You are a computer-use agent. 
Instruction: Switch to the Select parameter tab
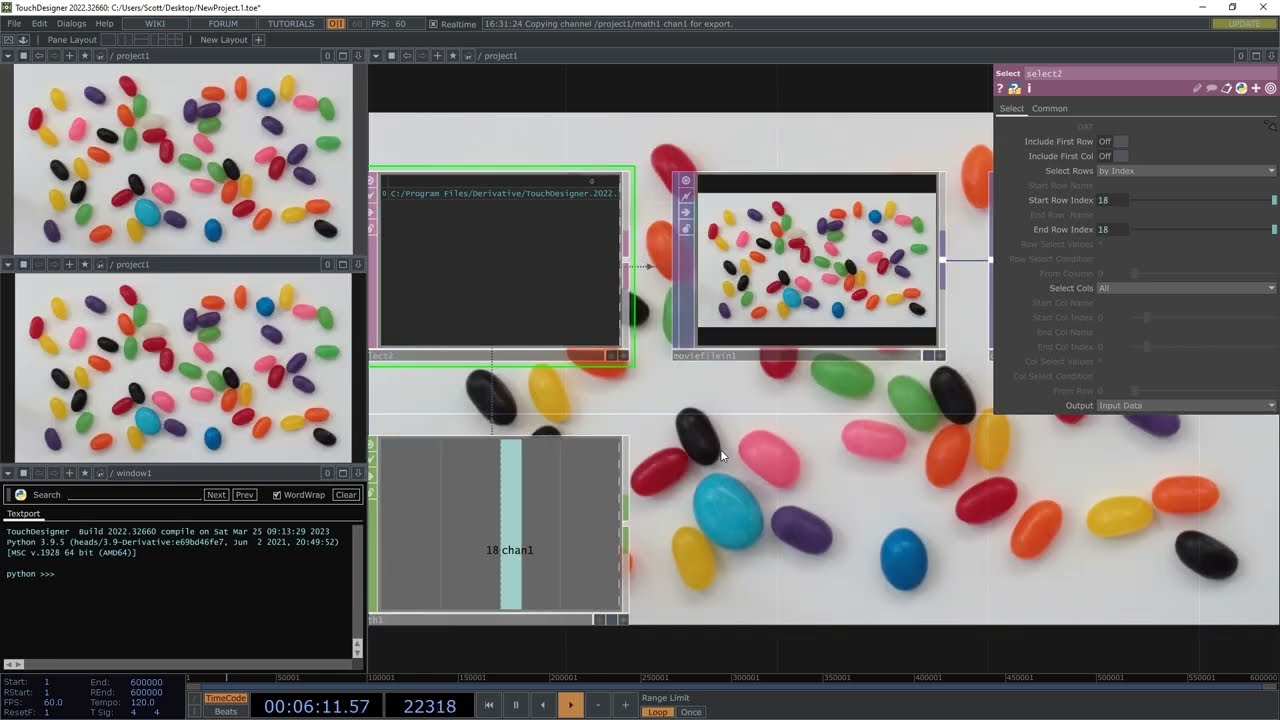coord(1012,109)
